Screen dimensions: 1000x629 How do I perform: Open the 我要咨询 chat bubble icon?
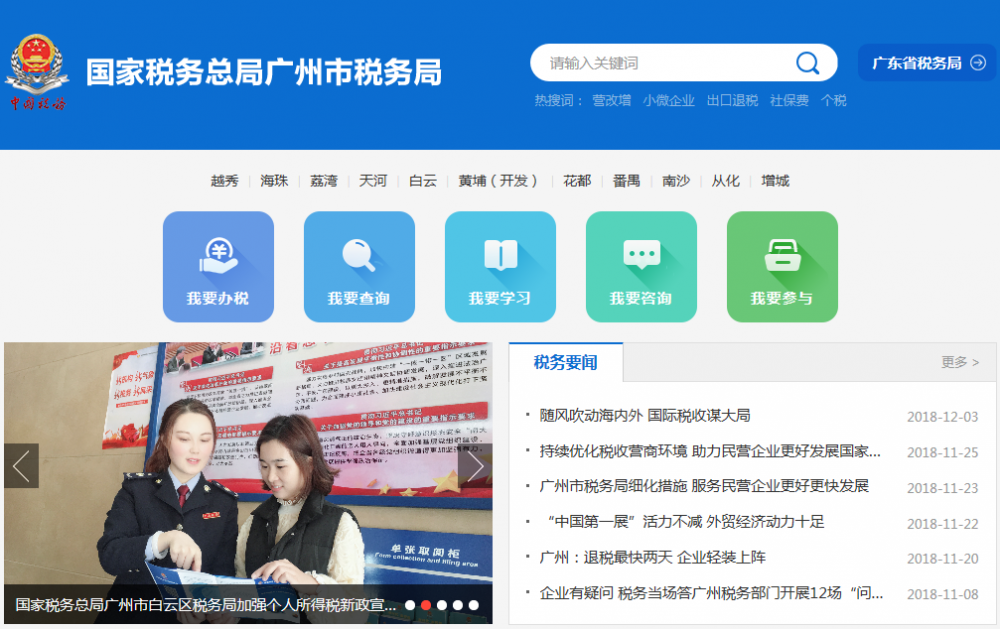(x=641, y=266)
